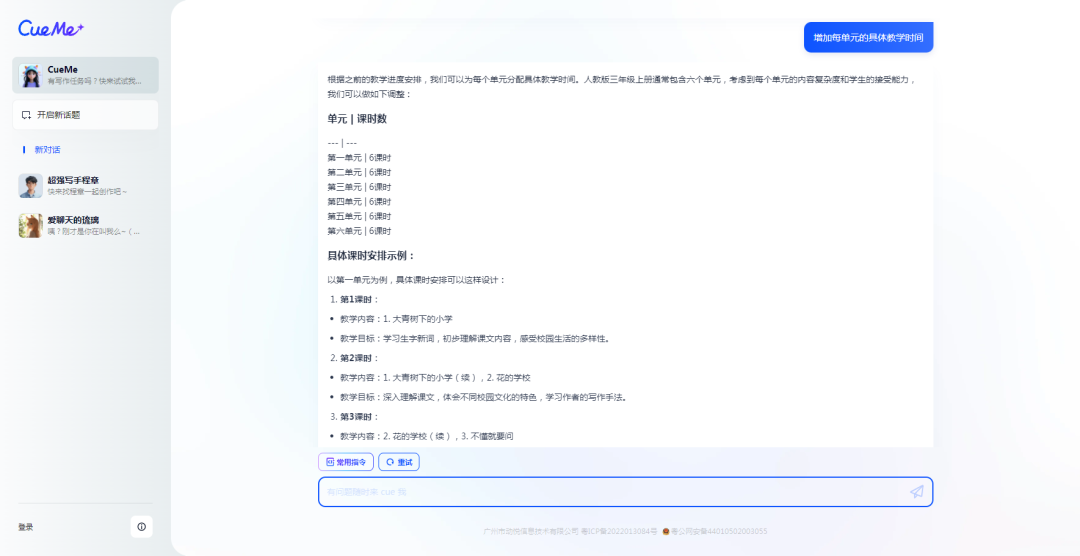Image resolution: width=1080 pixels, height=556 pixels.
Task: Open the info icon button
Action: point(142,527)
